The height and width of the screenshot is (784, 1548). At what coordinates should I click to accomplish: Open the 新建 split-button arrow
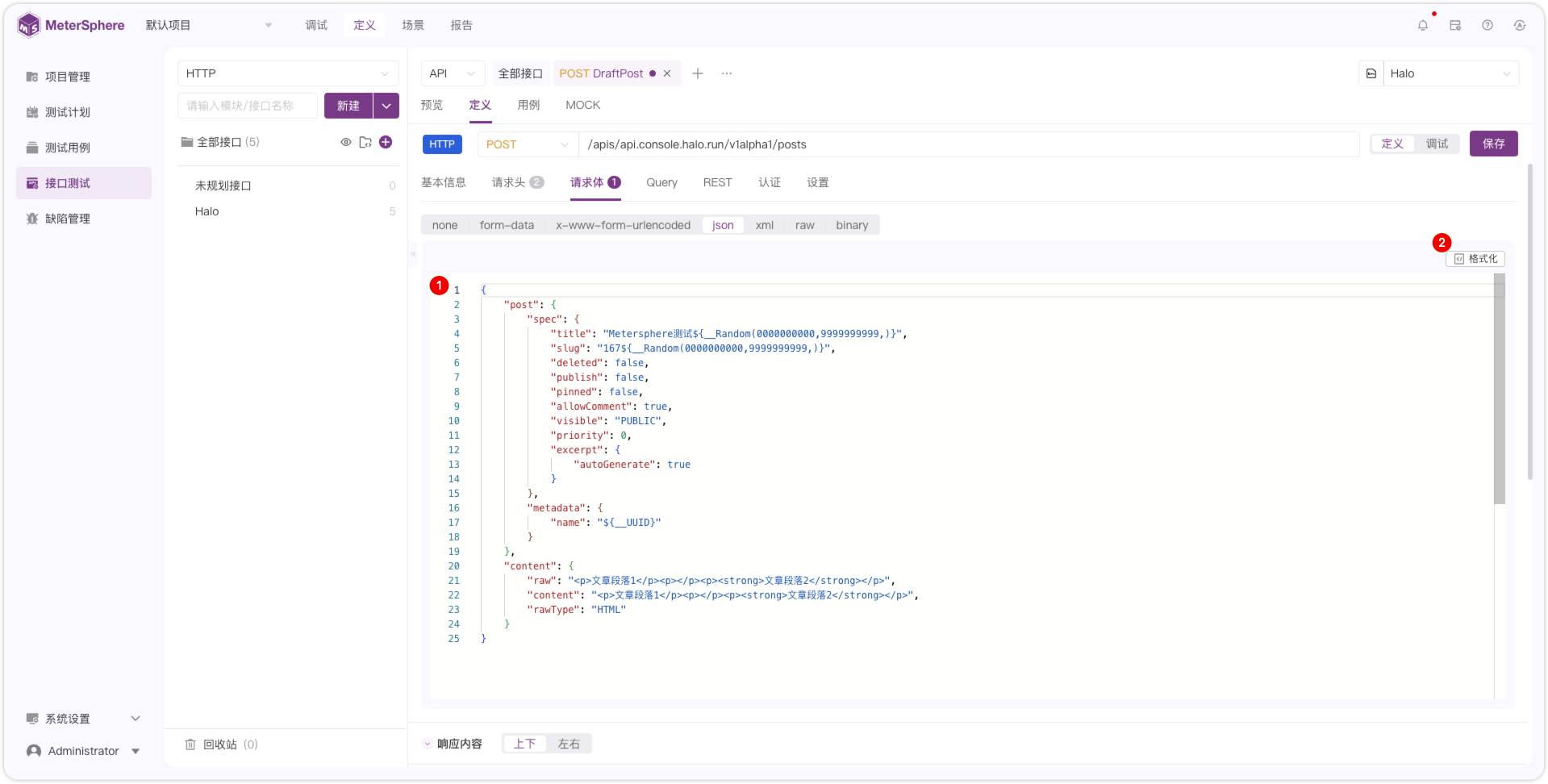(386, 106)
